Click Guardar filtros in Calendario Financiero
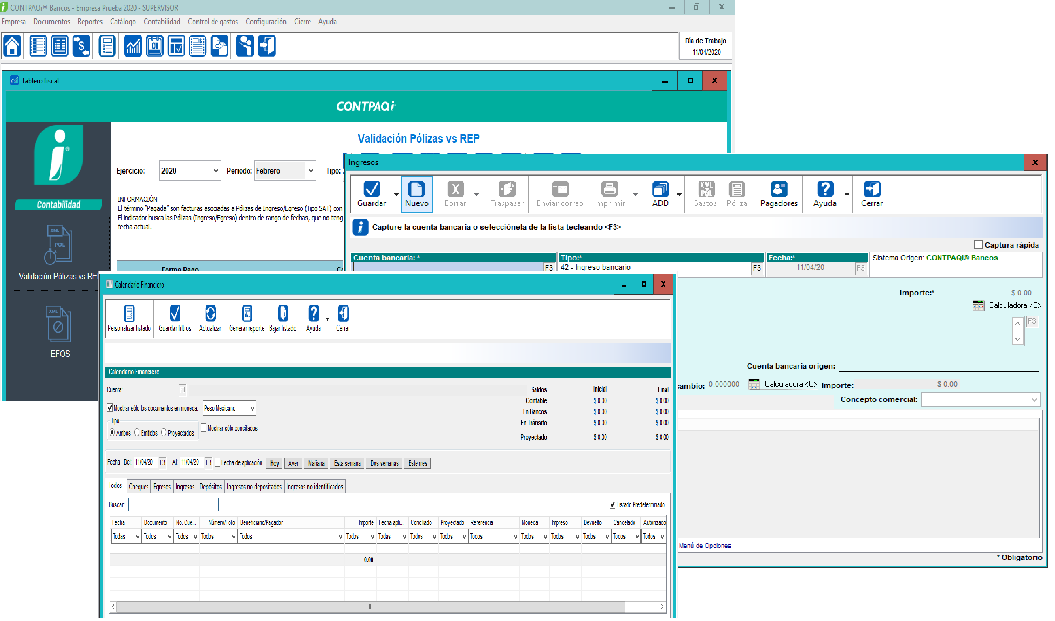The height and width of the screenshot is (621, 1055). (175, 318)
